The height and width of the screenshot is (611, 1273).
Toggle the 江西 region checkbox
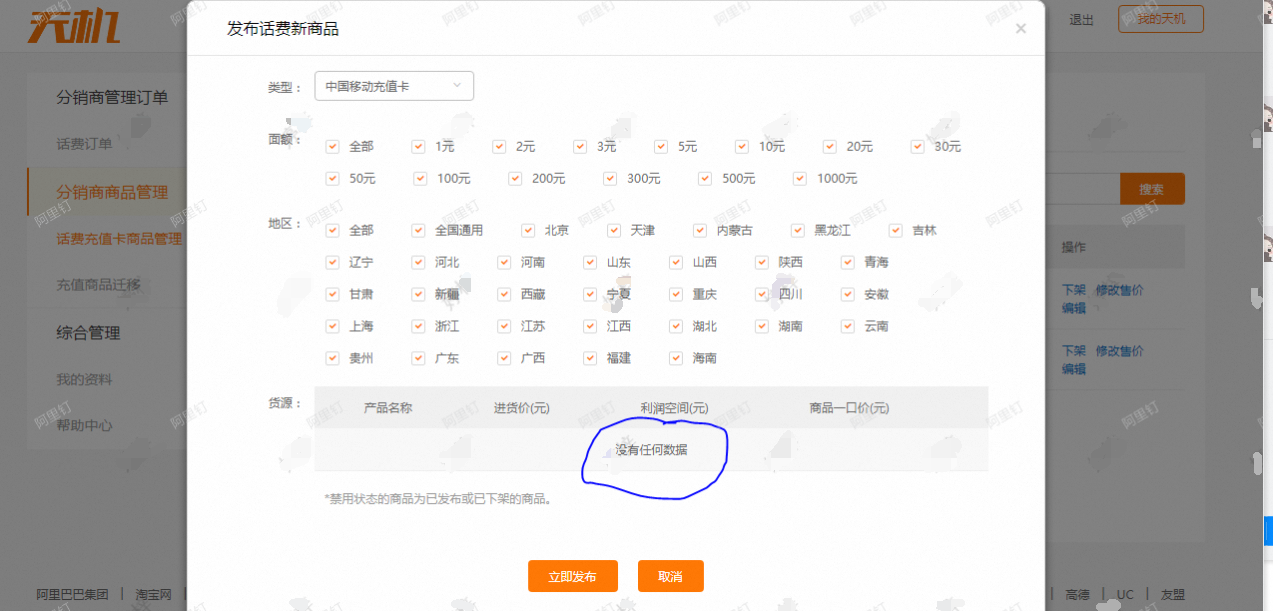click(590, 326)
